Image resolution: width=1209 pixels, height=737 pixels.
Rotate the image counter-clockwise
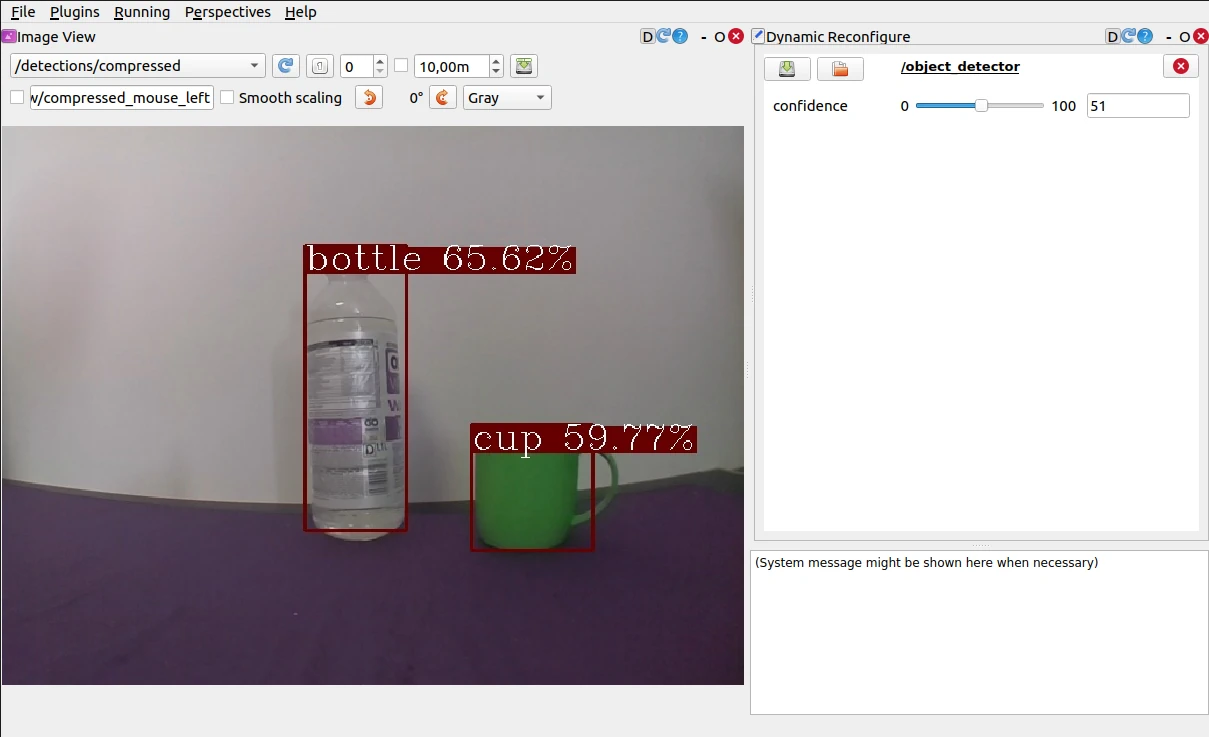coord(368,97)
